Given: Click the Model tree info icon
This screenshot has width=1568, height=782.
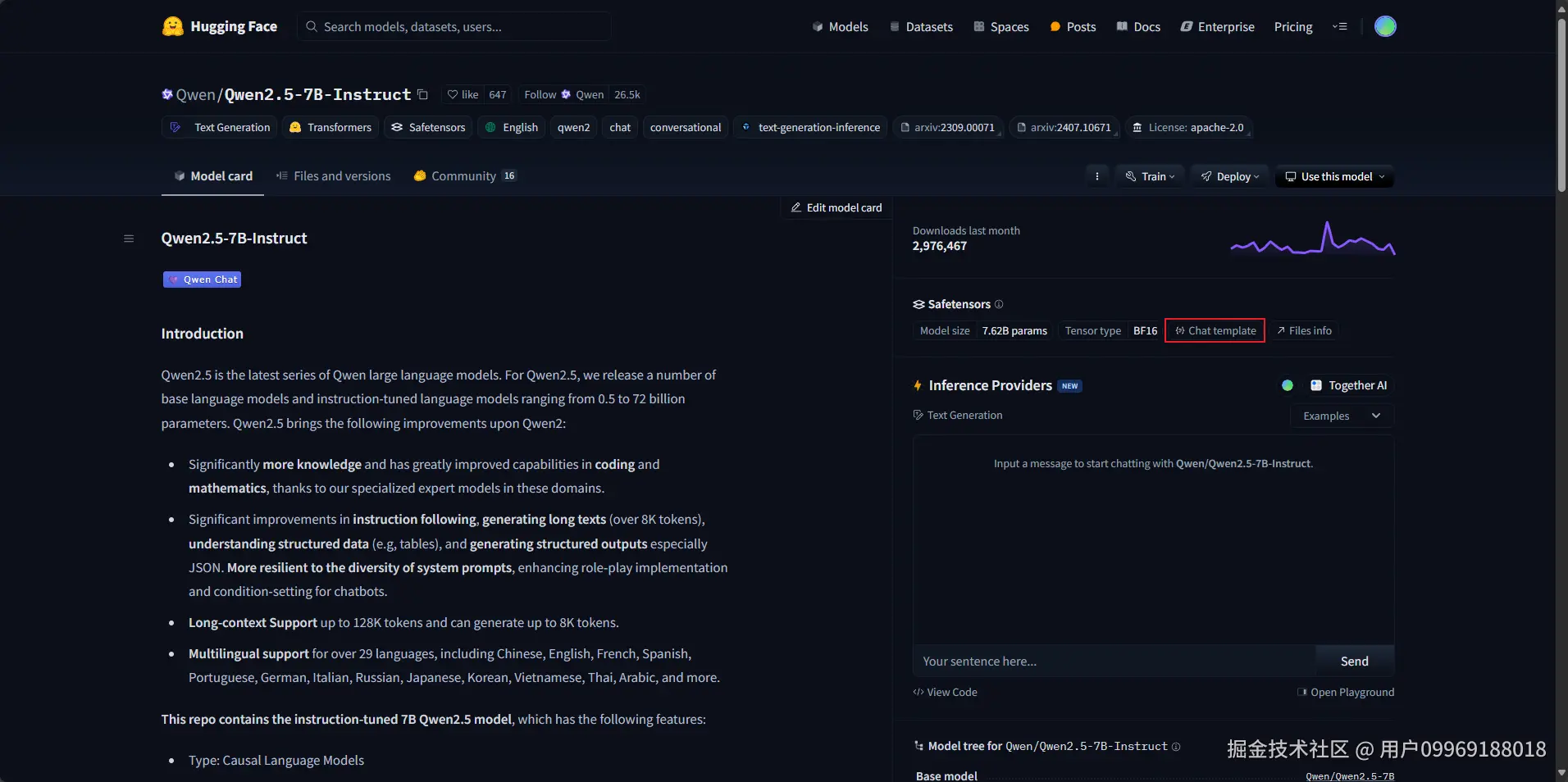Looking at the screenshot, I should [1176, 747].
